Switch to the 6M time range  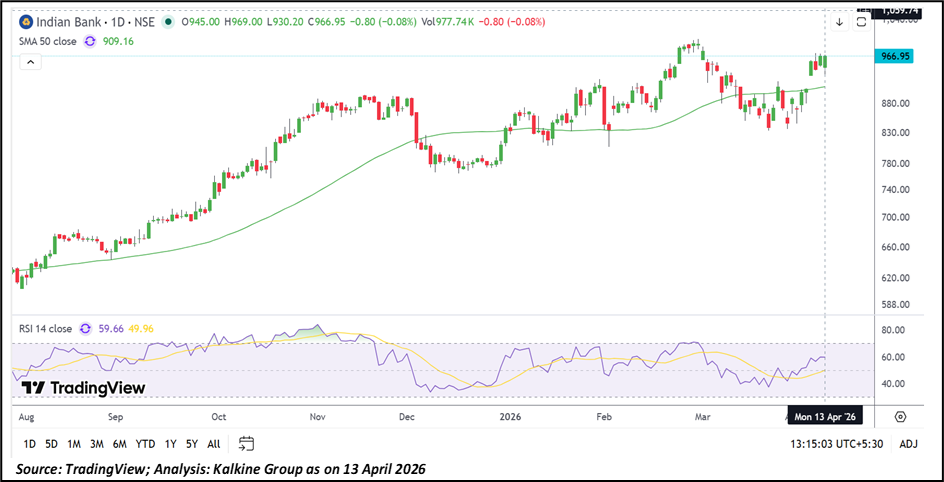(119, 443)
